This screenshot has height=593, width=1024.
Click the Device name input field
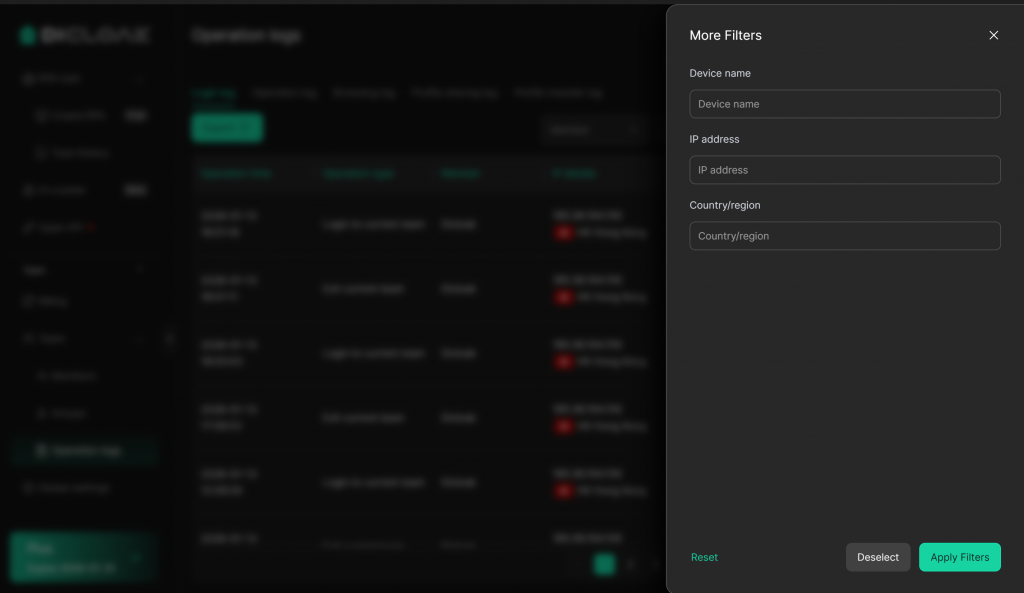point(844,104)
